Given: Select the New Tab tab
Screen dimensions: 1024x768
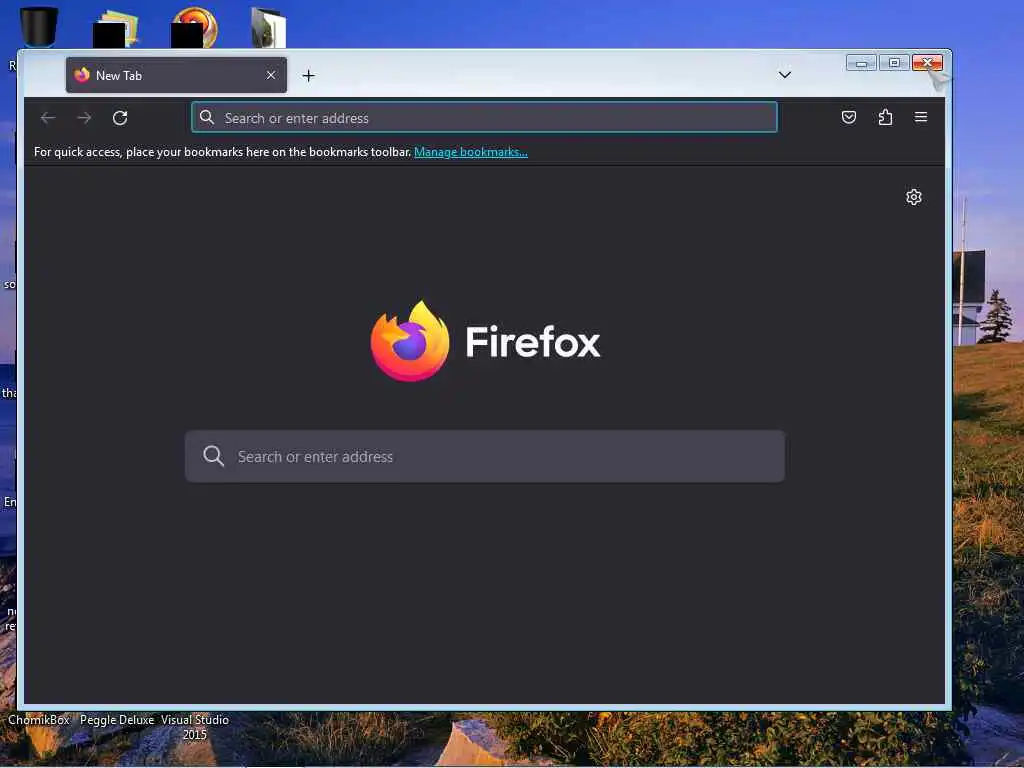Looking at the screenshot, I should pyautogui.click(x=176, y=75).
